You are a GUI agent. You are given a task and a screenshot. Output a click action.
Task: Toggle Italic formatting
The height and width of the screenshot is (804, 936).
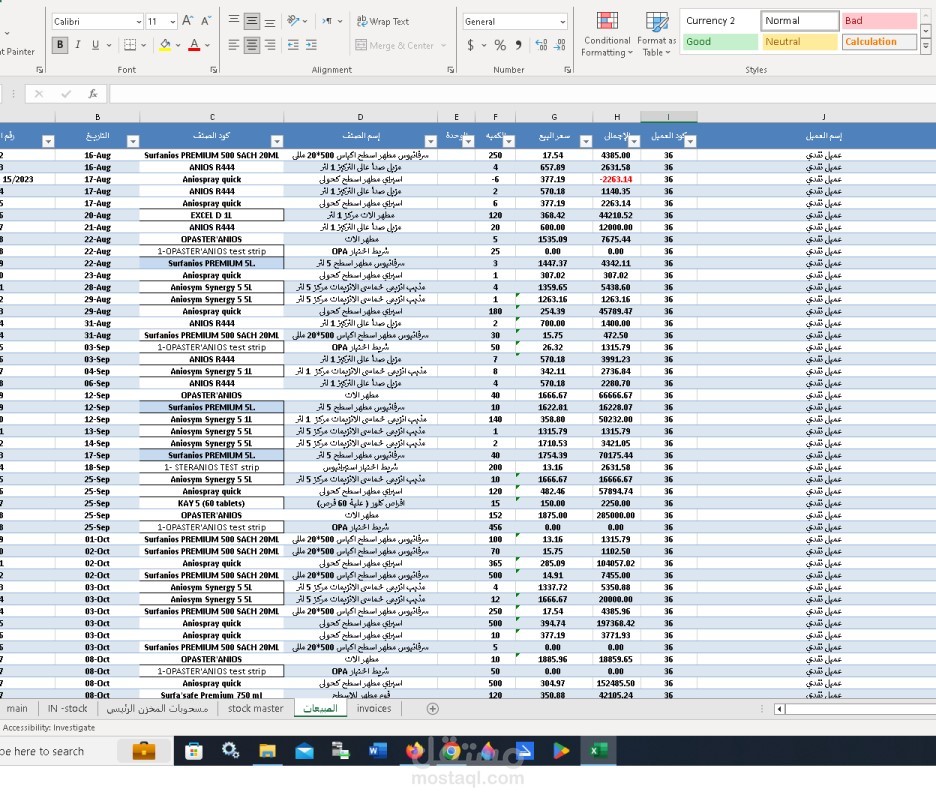pos(78,45)
